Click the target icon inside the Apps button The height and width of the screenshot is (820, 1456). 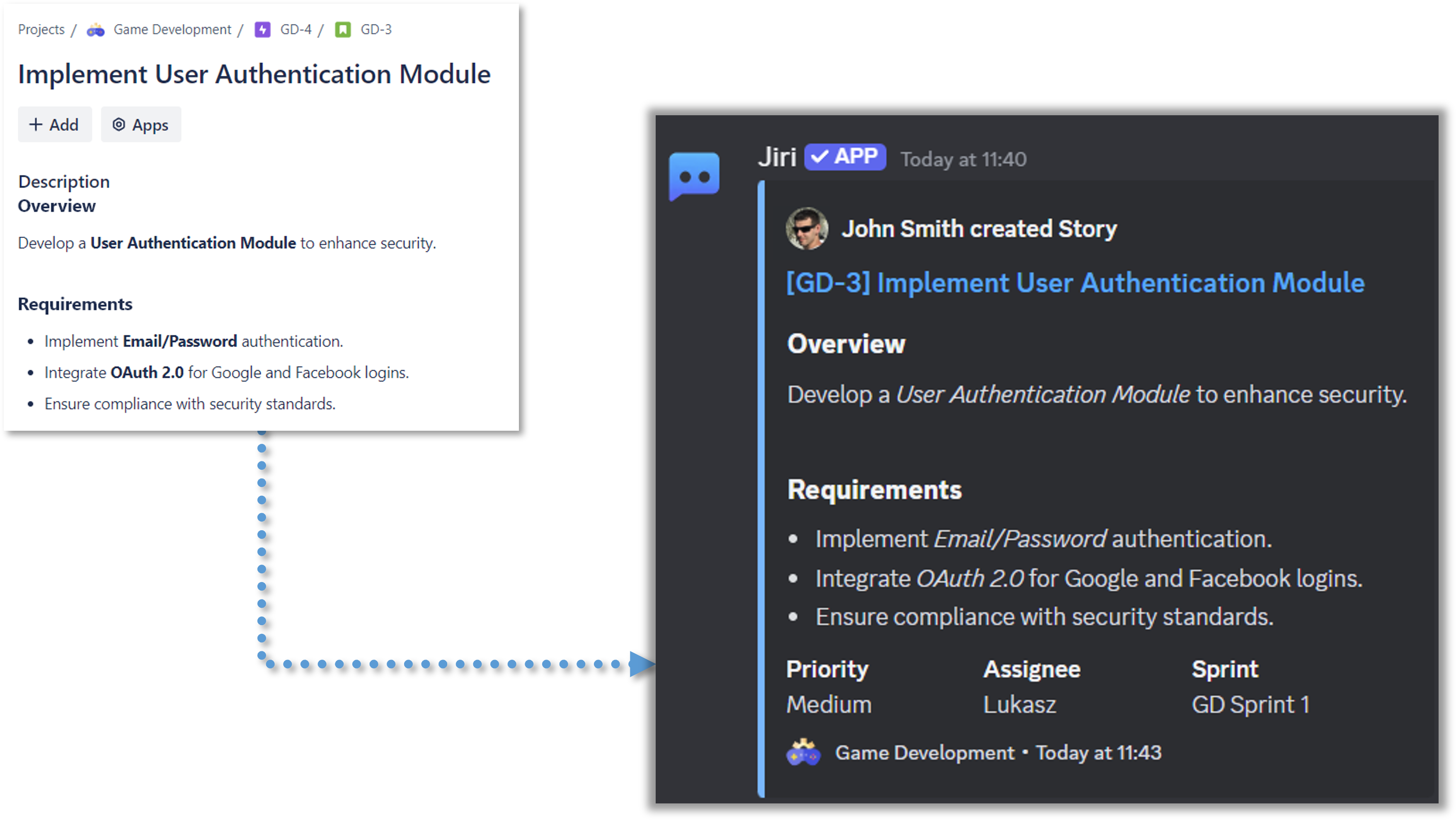119,124
